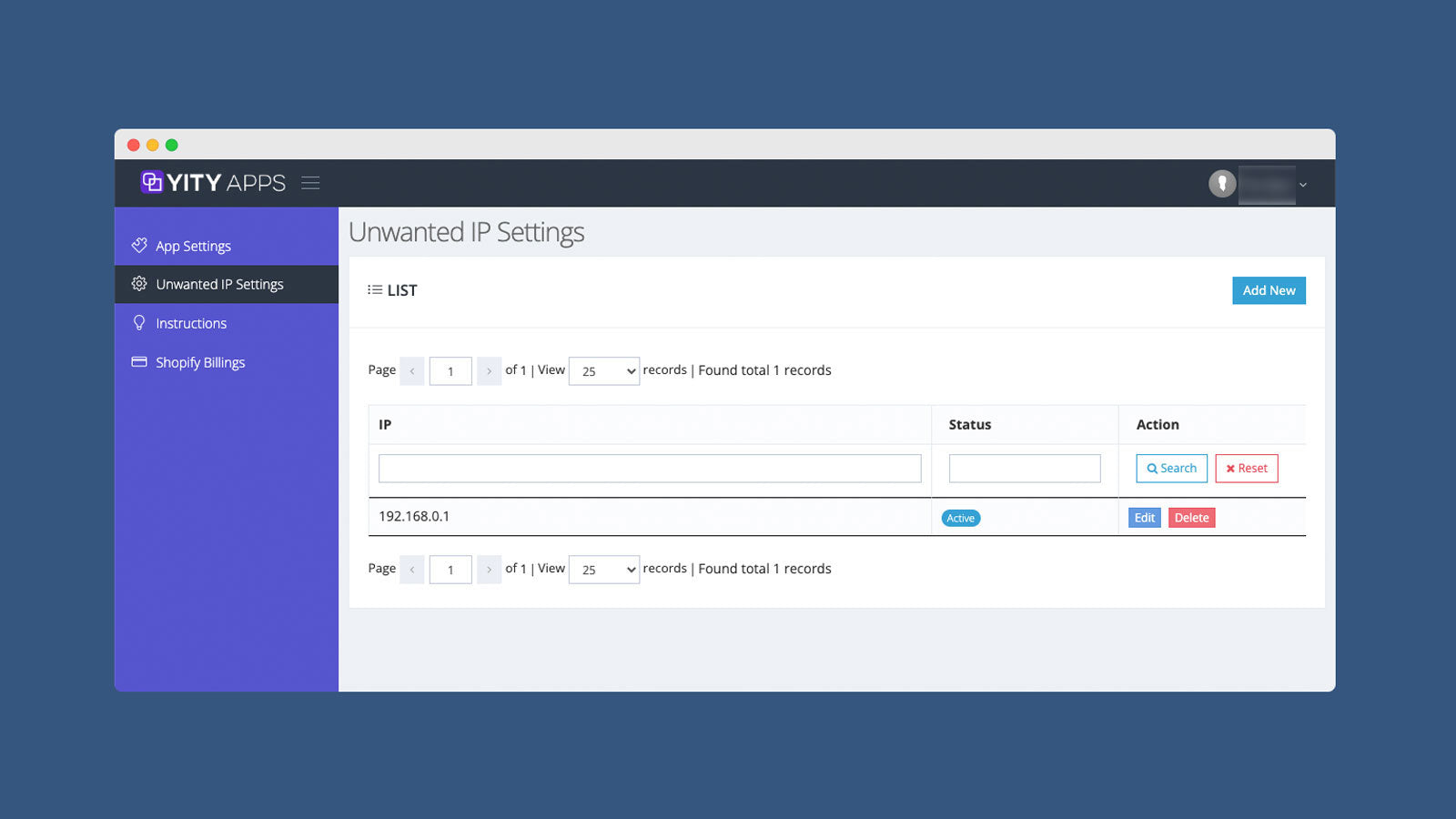Click the YITY Apps logo icon

151,182
